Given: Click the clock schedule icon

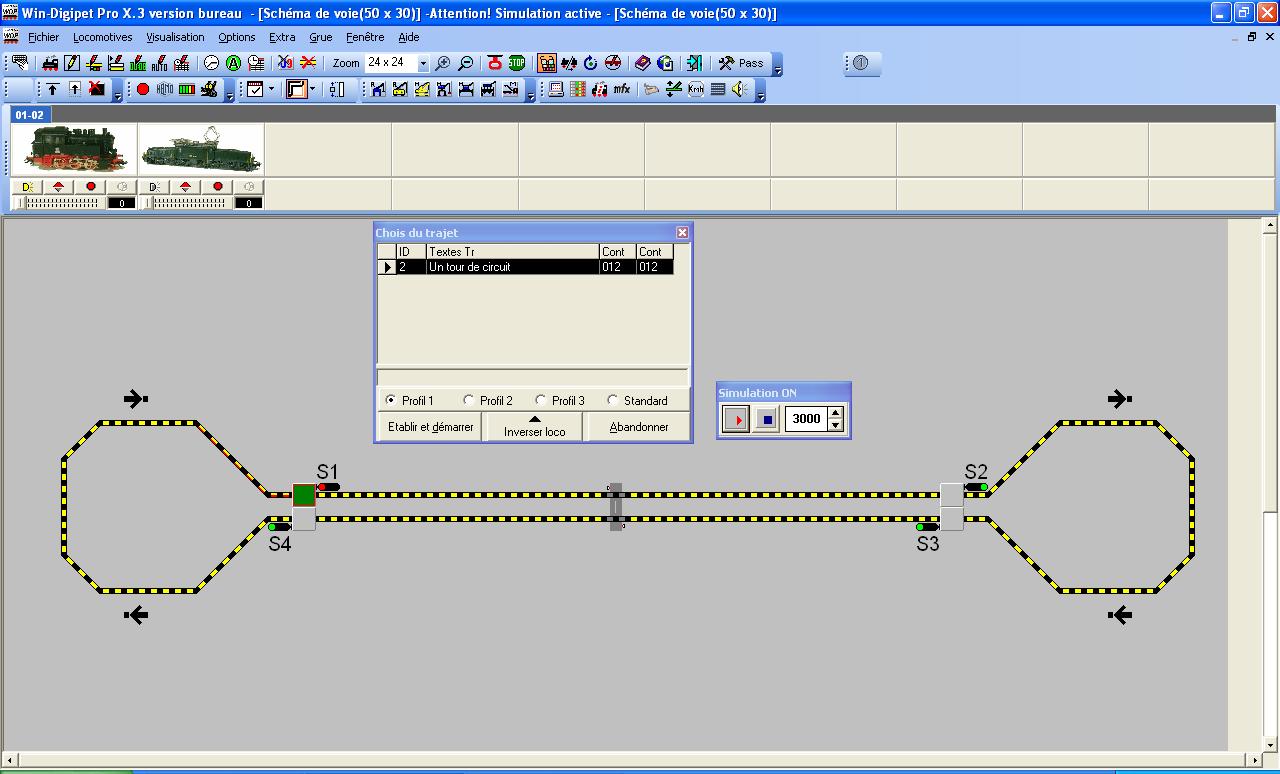Looking at the screenshot, I should pyautogui.click(x=258, y=62).
